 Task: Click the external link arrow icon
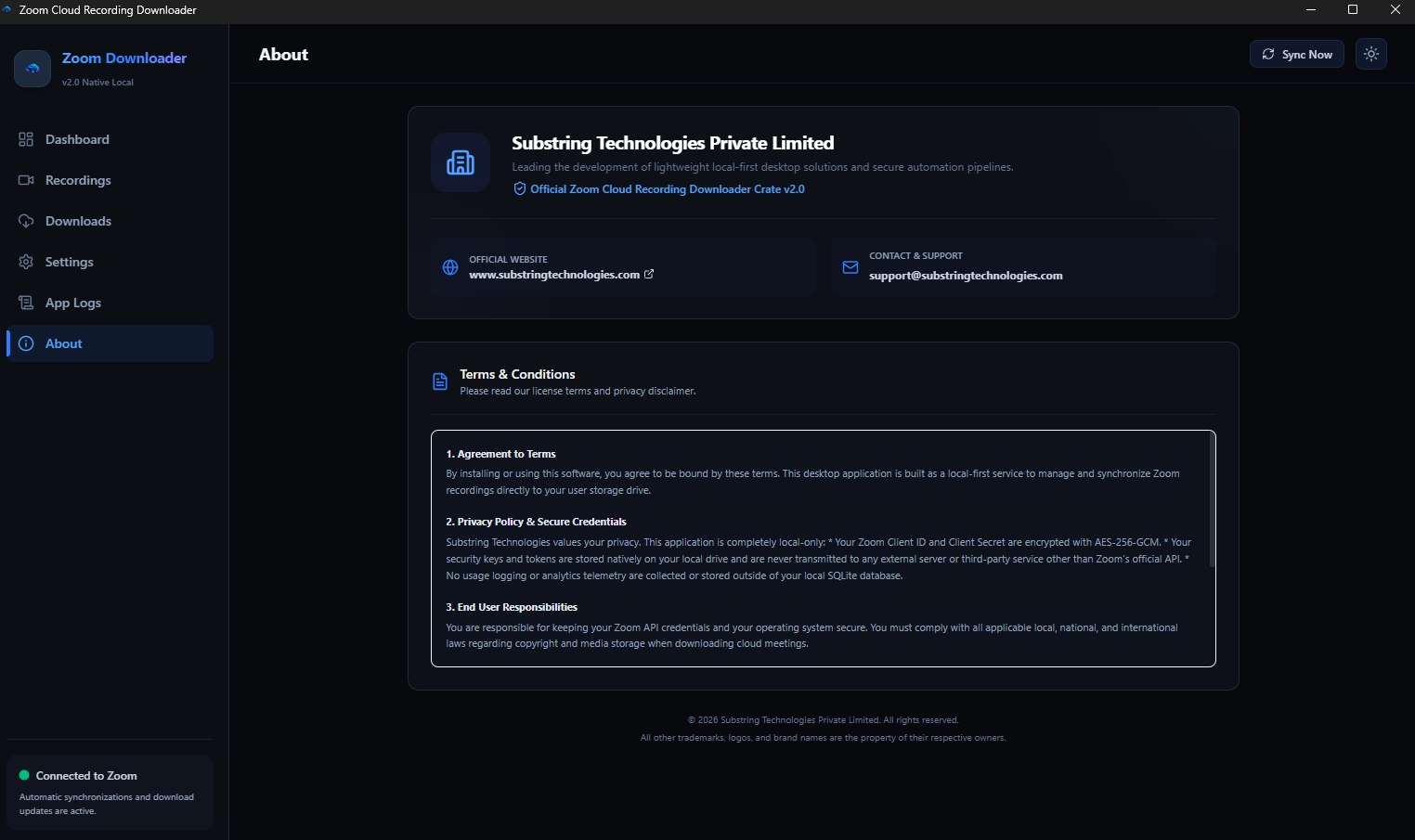pyautogui.click(x=649, y=274)
